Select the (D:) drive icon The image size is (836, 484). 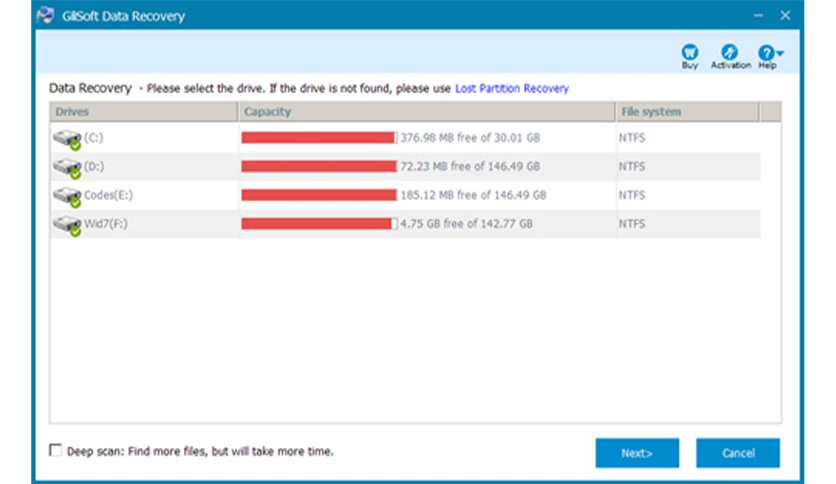[x=67, y=168]
